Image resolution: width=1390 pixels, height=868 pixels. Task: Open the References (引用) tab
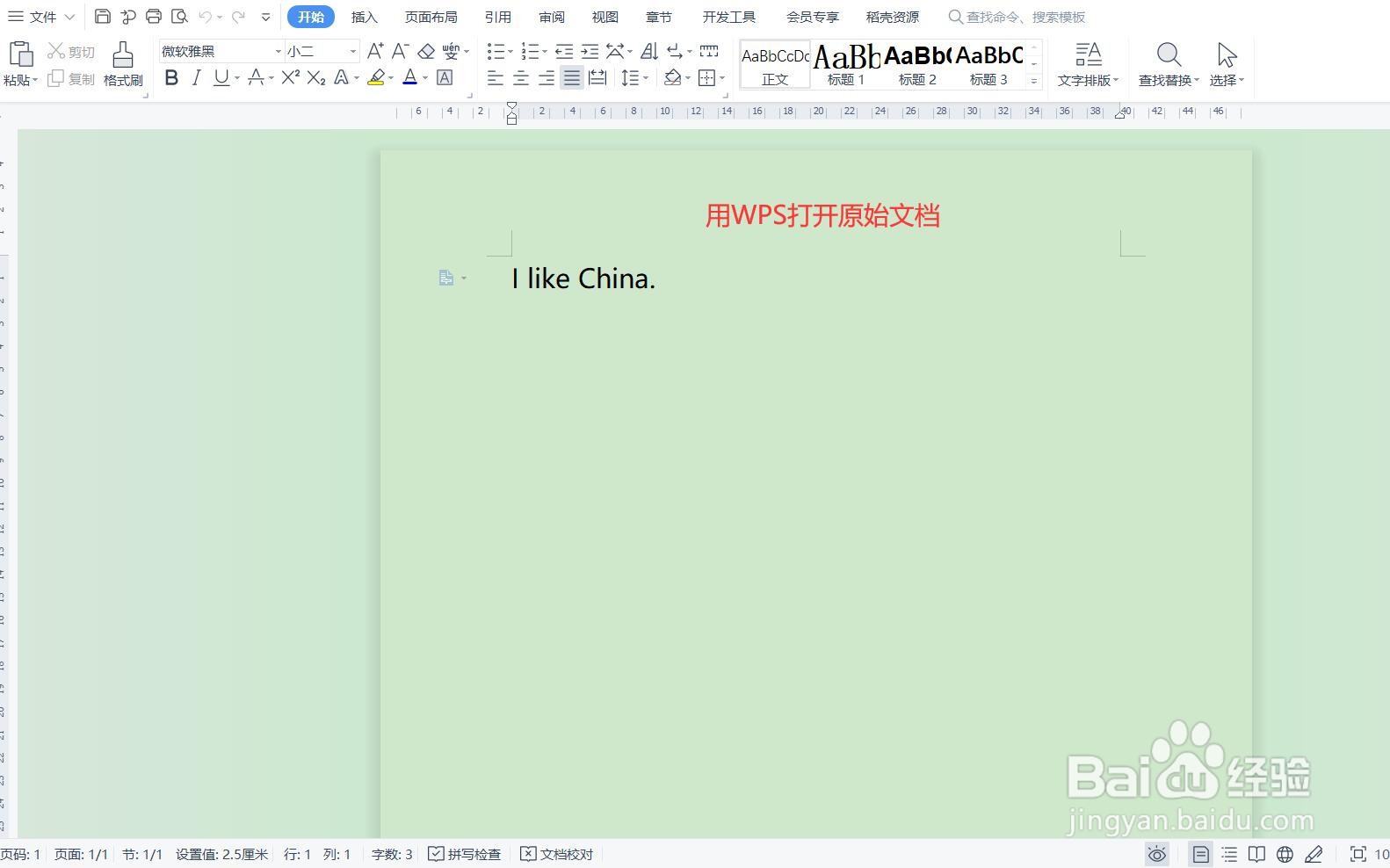click(497, 17)
